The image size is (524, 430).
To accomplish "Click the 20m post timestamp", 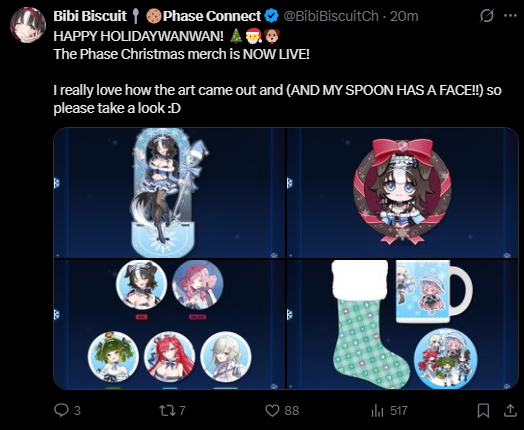I will pos(404,16).
